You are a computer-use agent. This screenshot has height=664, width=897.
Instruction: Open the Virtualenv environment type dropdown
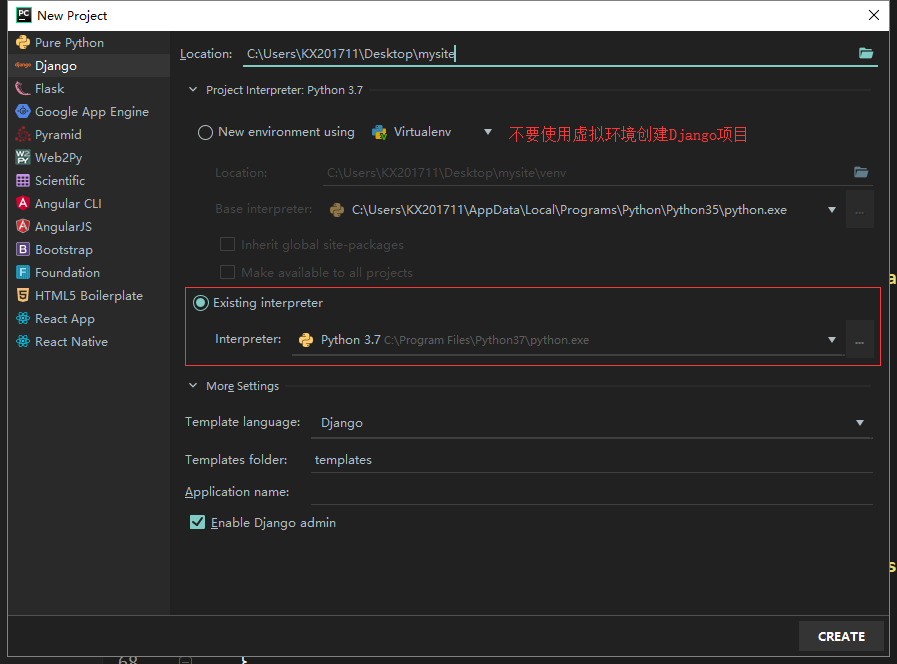[x=487, y=132]
